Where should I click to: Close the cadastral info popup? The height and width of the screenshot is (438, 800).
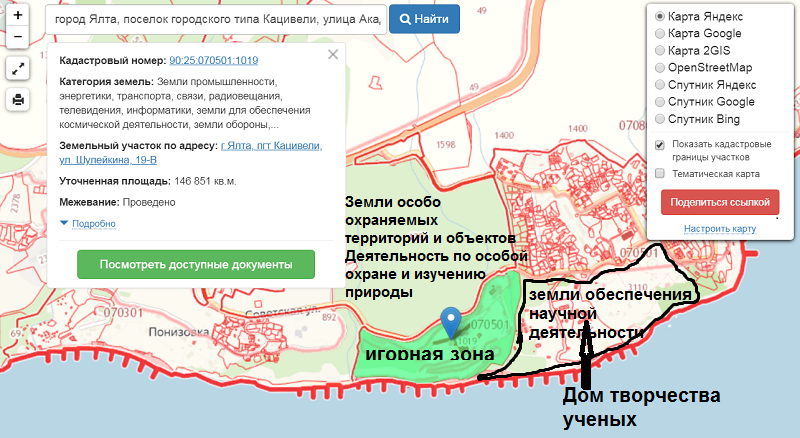coord(333,56)
